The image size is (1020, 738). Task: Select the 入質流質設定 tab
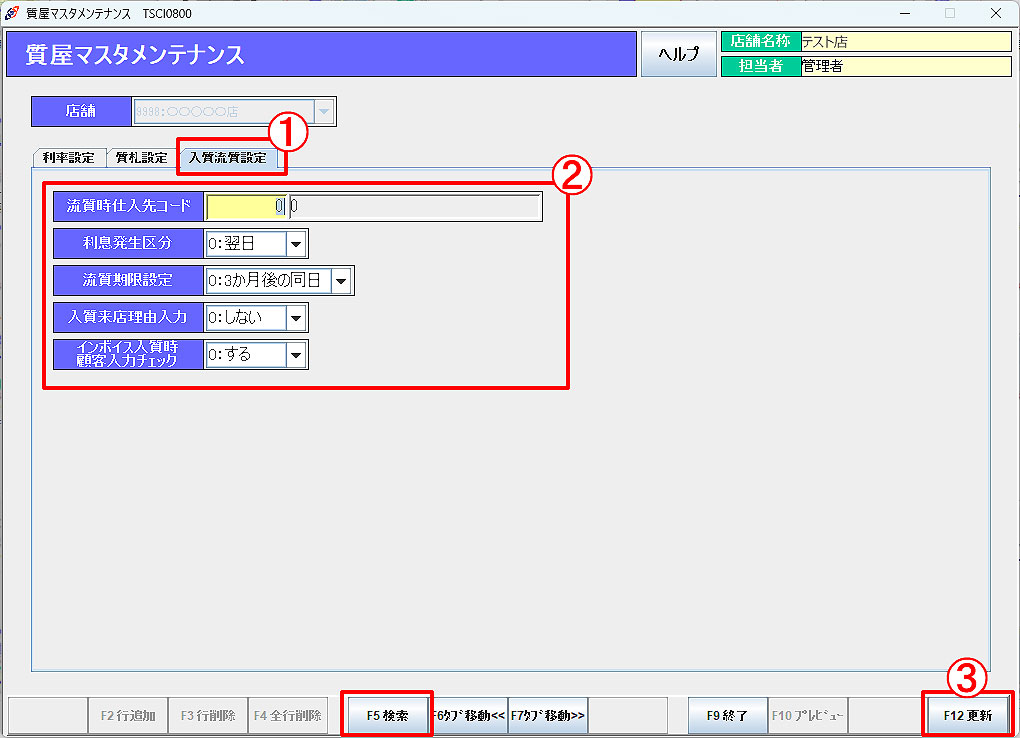coord(228,157)
